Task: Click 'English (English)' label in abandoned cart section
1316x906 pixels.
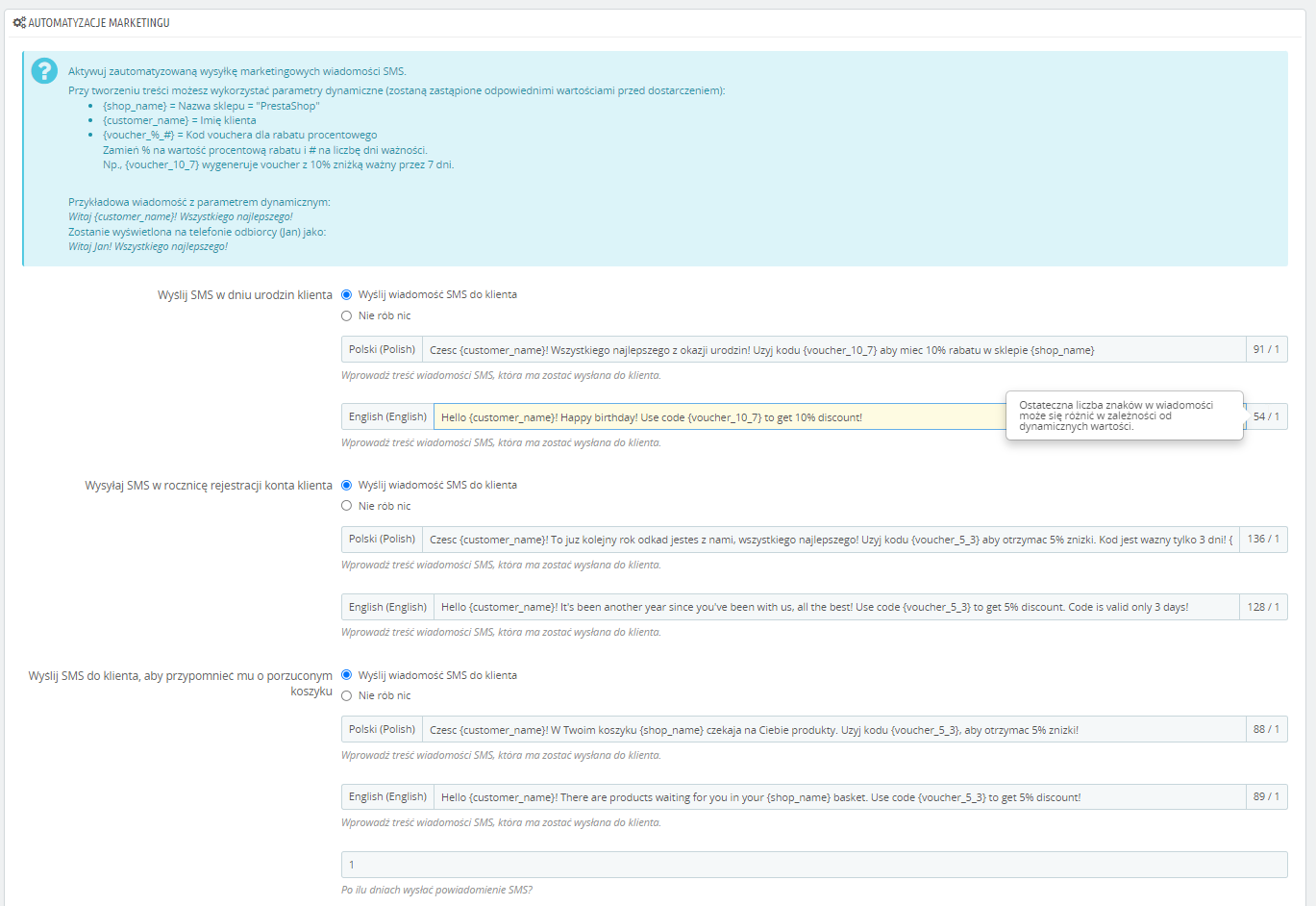Action: tap(387, 797)
